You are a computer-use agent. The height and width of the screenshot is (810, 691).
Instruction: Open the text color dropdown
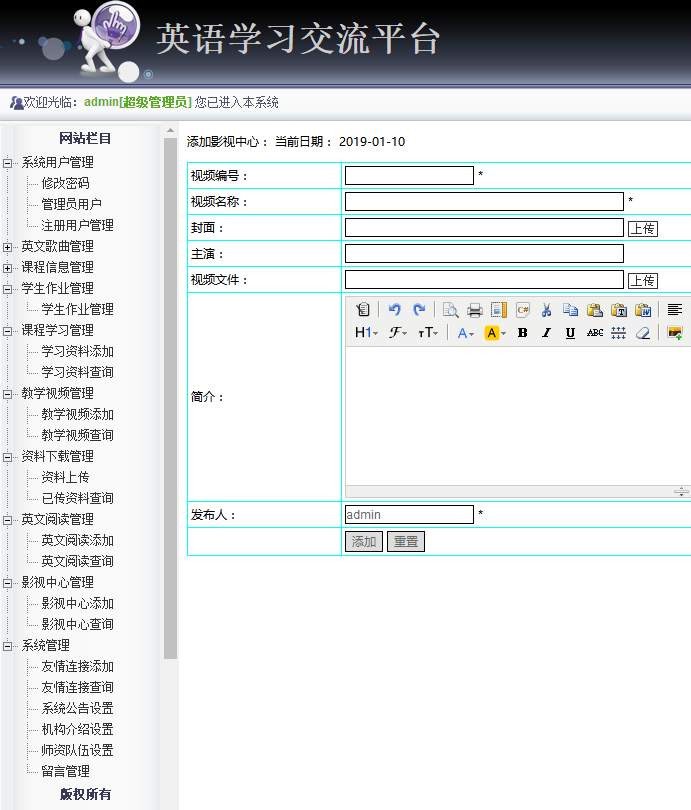[x=466, y=333]
